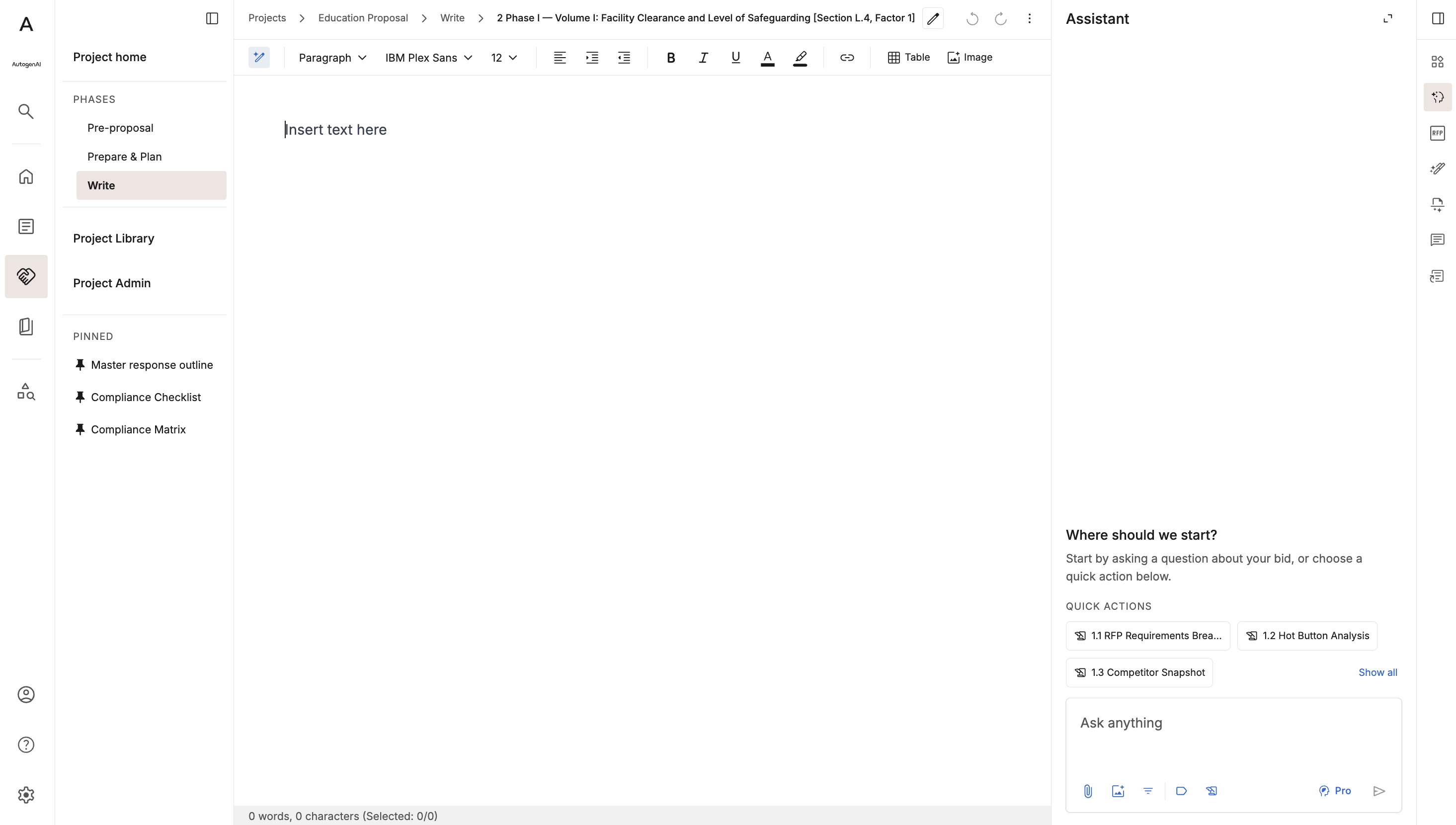
Task: Run 1.2 Hot Button Analysis quick action
Action: point(1307,636)
